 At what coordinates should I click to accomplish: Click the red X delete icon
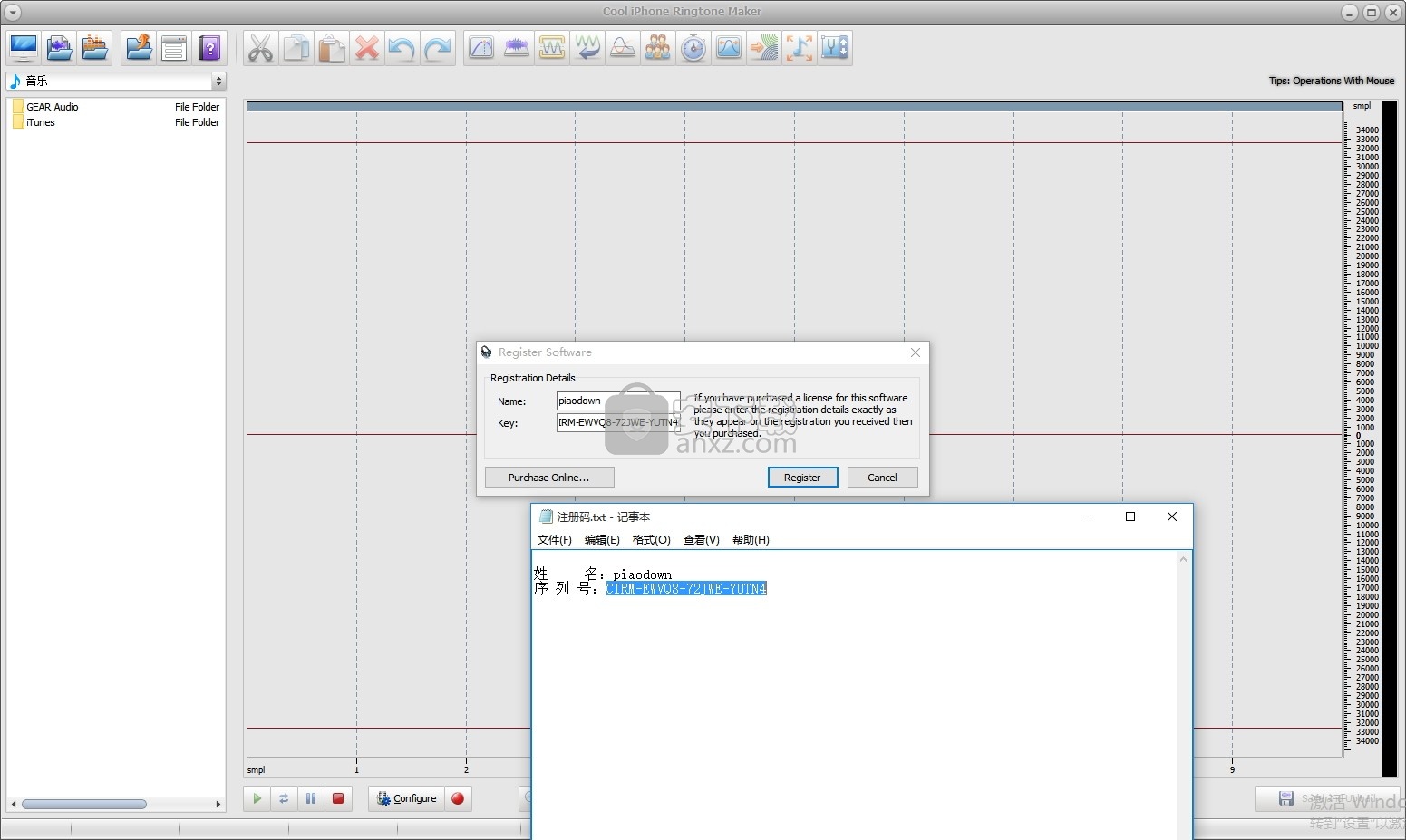pos(367,47)
